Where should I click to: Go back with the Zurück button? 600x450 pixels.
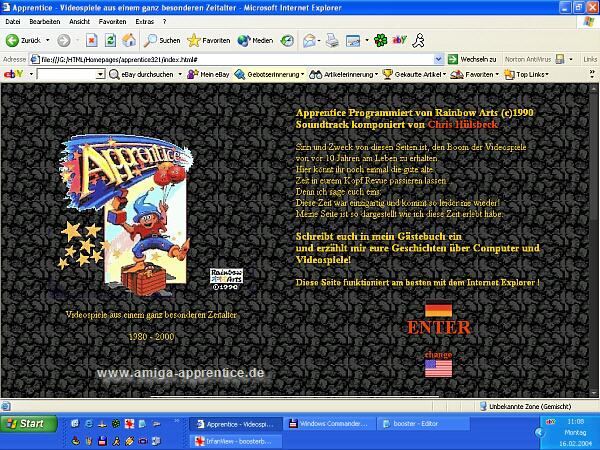(24, 40)
